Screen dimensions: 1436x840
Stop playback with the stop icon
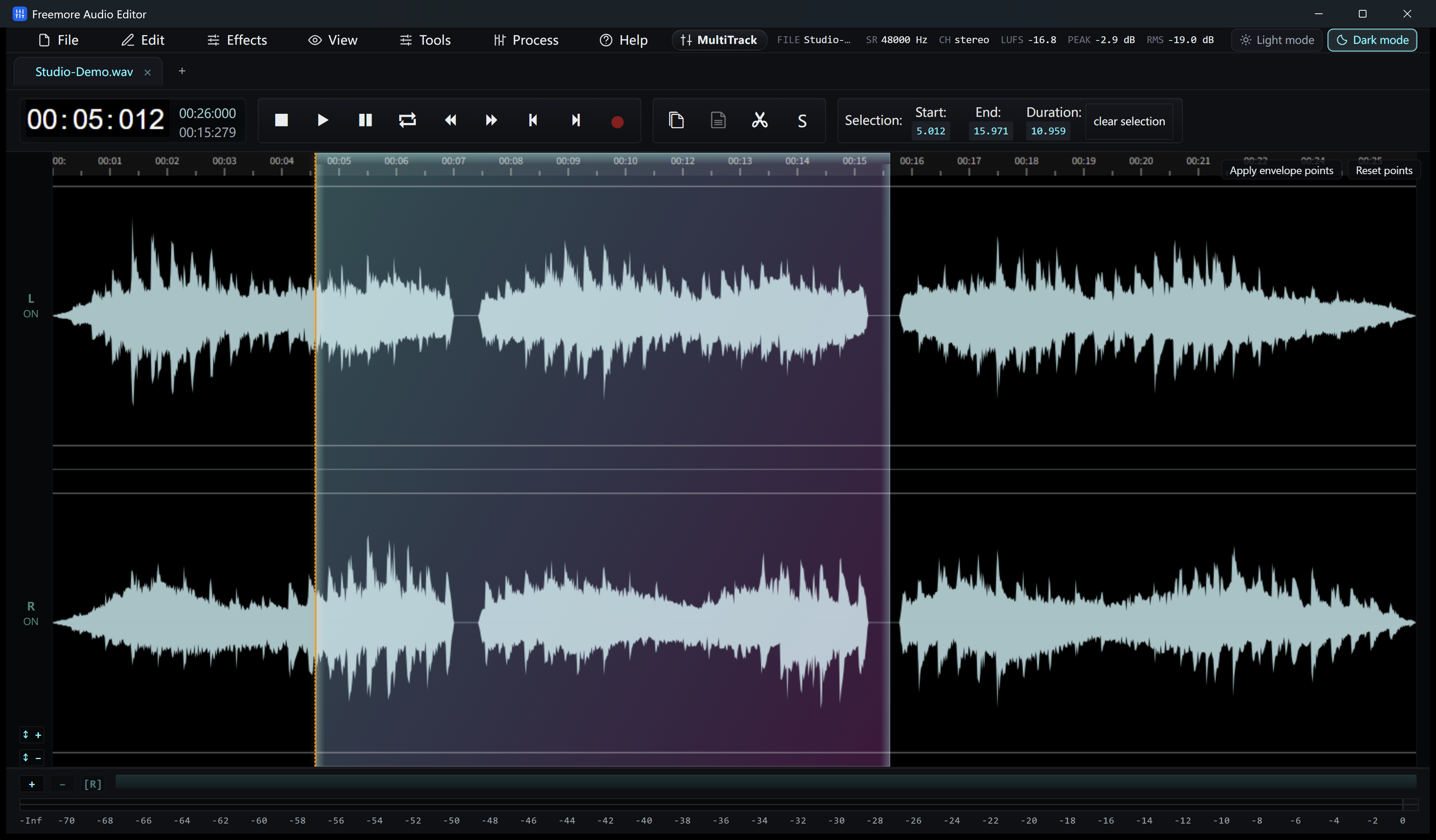click(x=281, y=120)
